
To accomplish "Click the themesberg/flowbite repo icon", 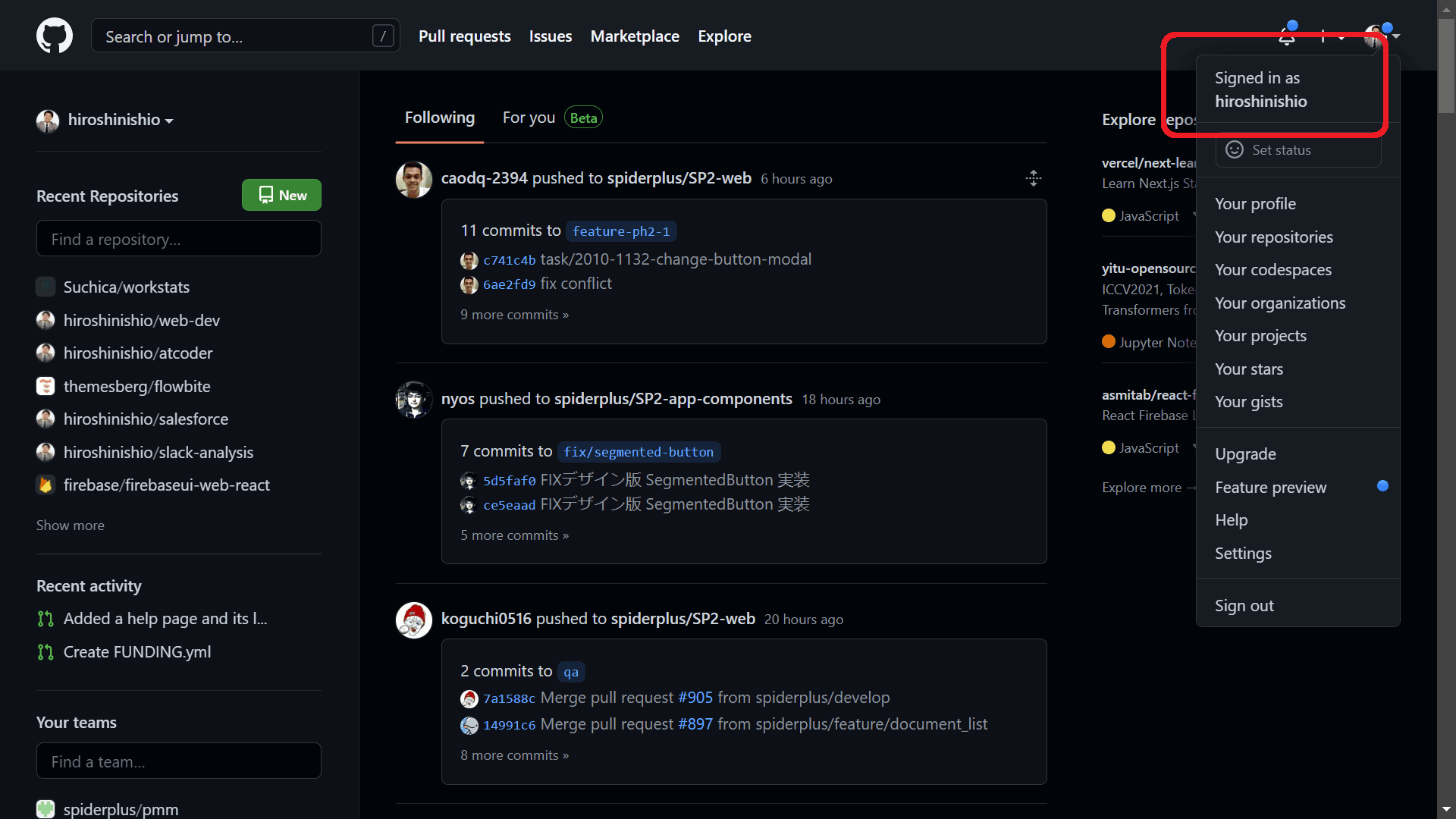I will click(x=45, y=386).
